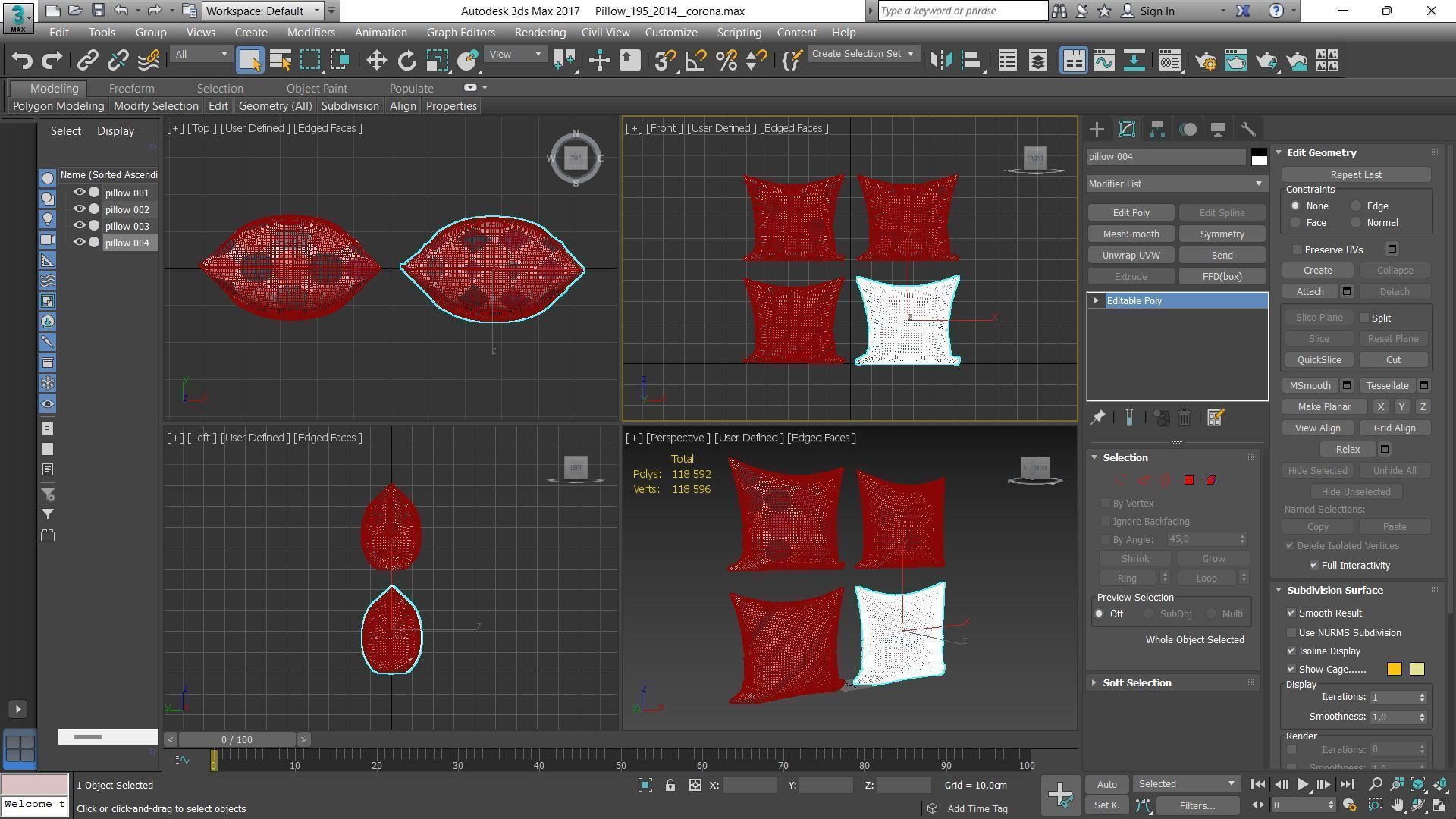This screenshot has width=1456, height=819.
Task: Open the Hierarchy command panel tab
Action: [1157, 130]
